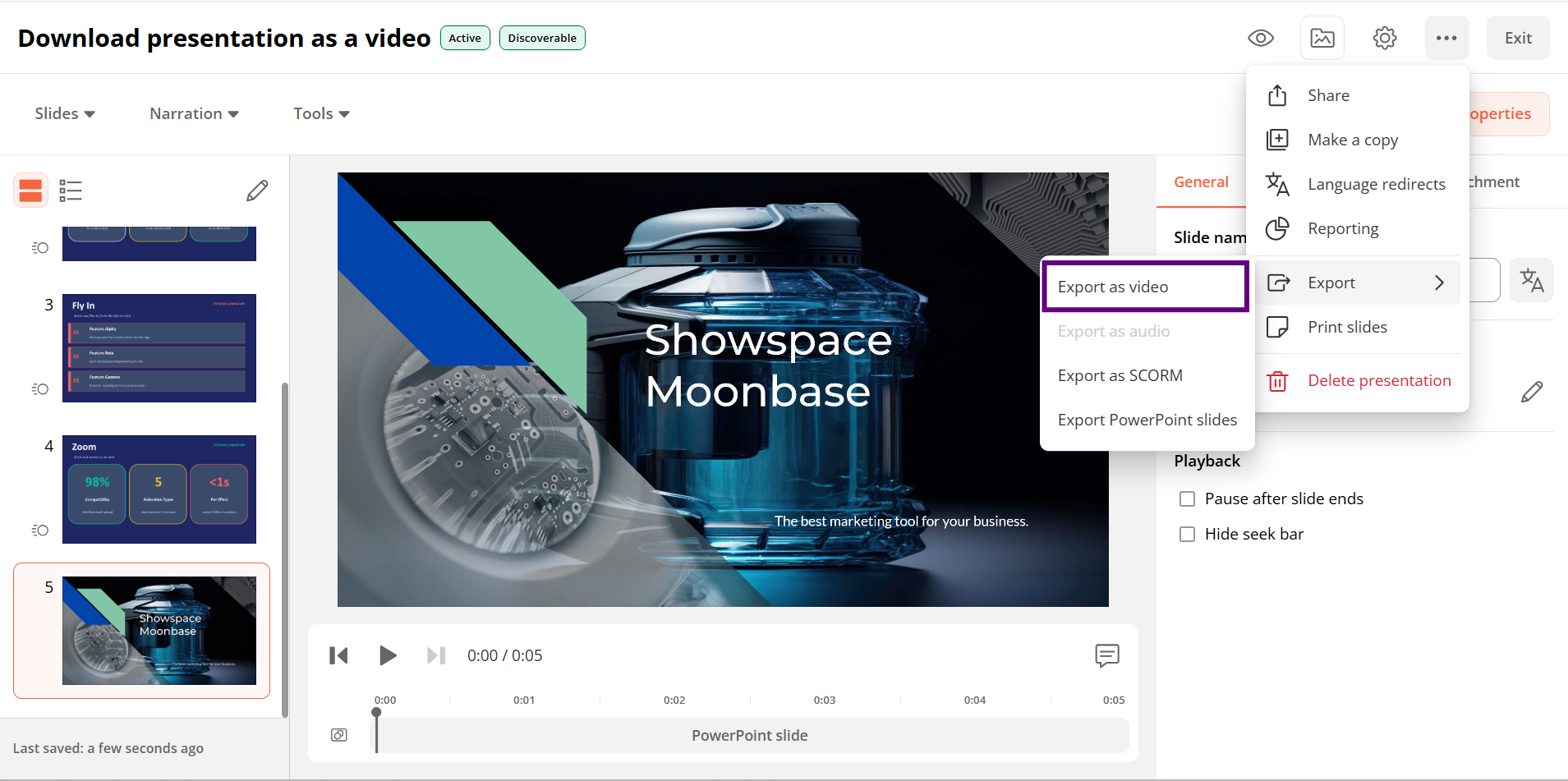The height and width of the screenshot is (781, 1568).
Task: Click the Discoverable badge
Action: pos(542,38)
